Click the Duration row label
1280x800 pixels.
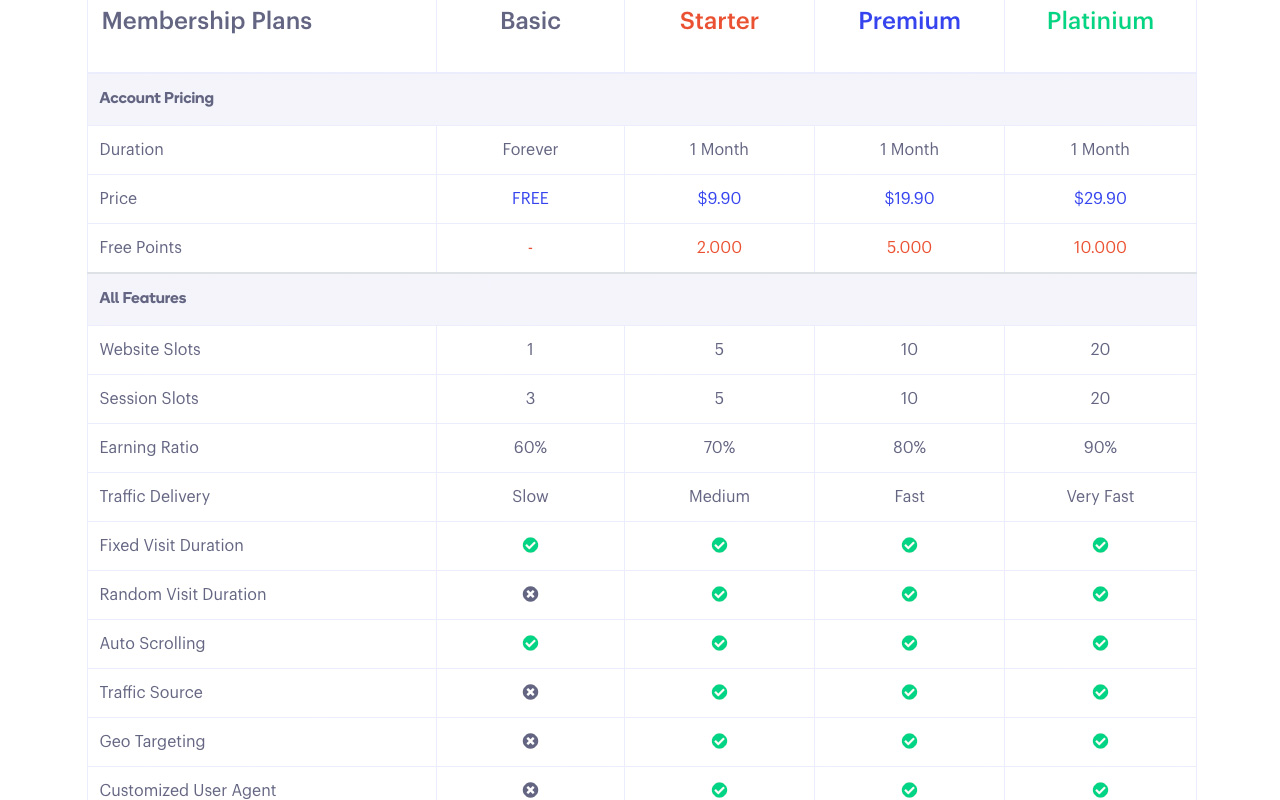tap(131, 149)
